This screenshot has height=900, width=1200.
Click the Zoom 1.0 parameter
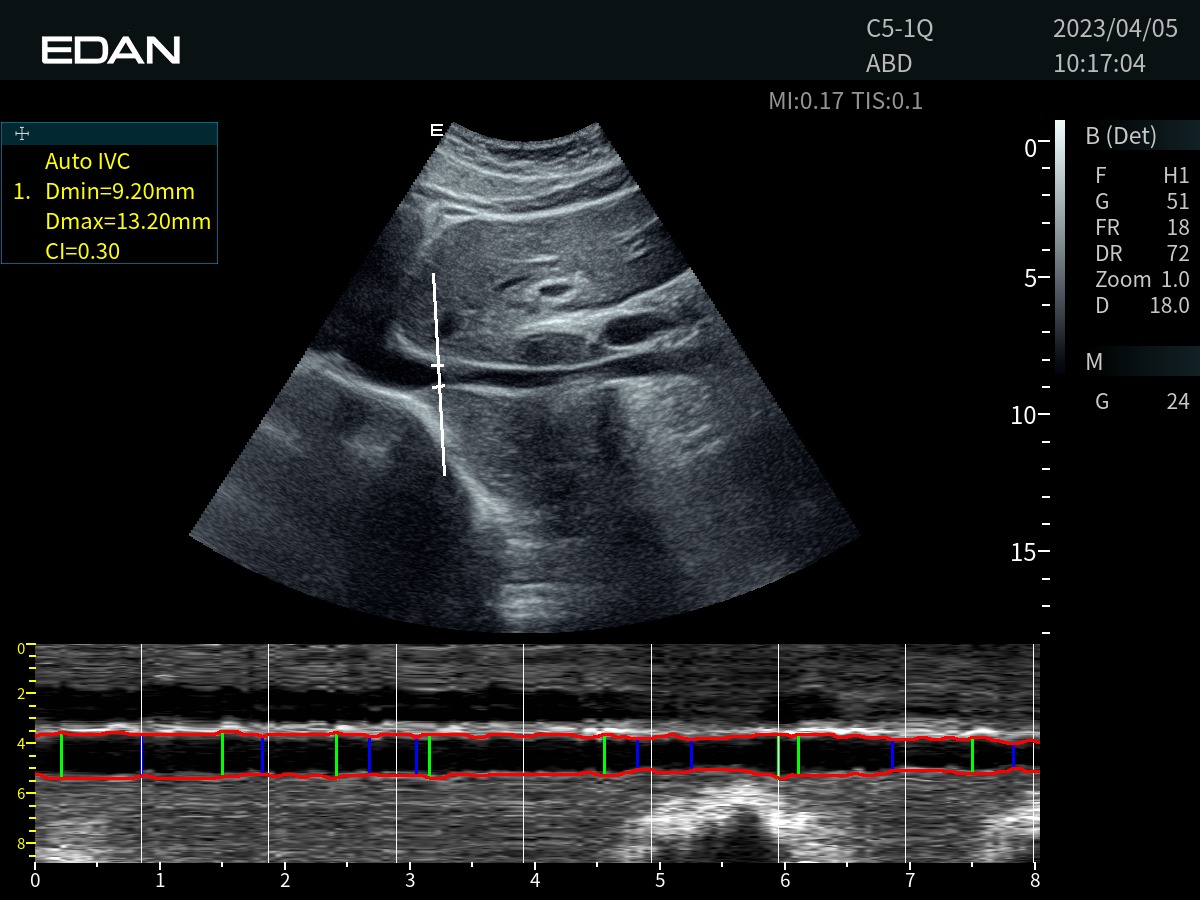tap(1142, 280)
